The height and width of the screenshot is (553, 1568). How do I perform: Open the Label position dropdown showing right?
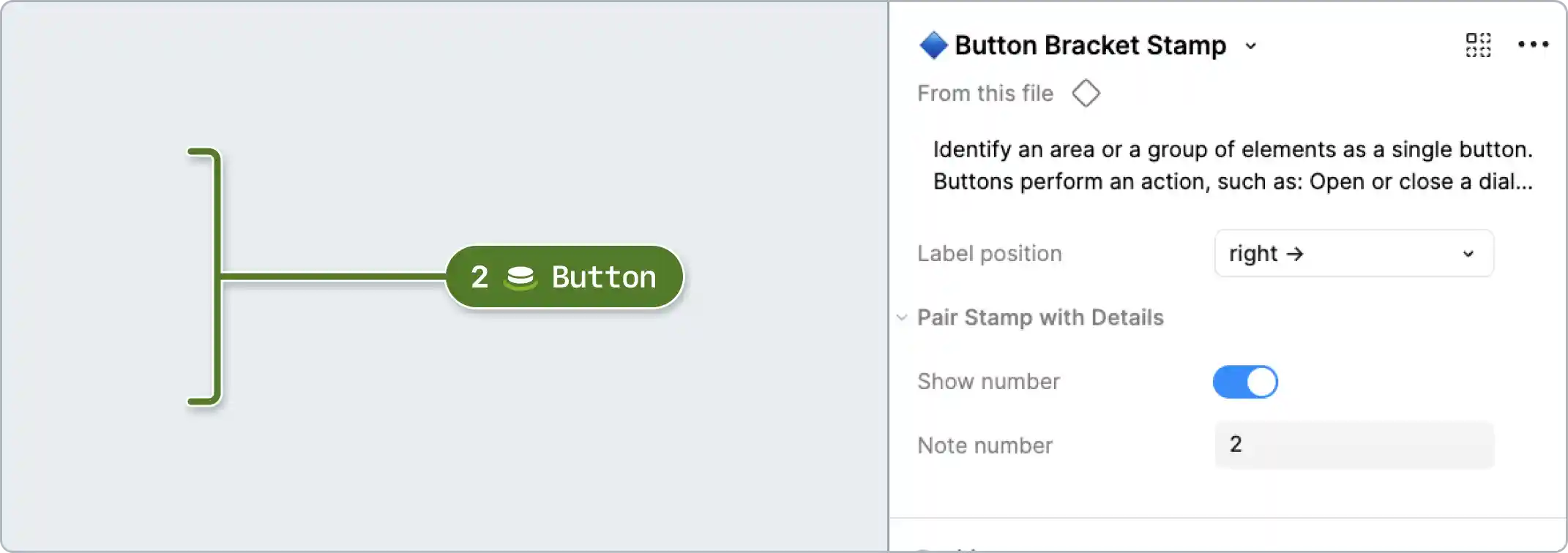tap(1354, 254)
